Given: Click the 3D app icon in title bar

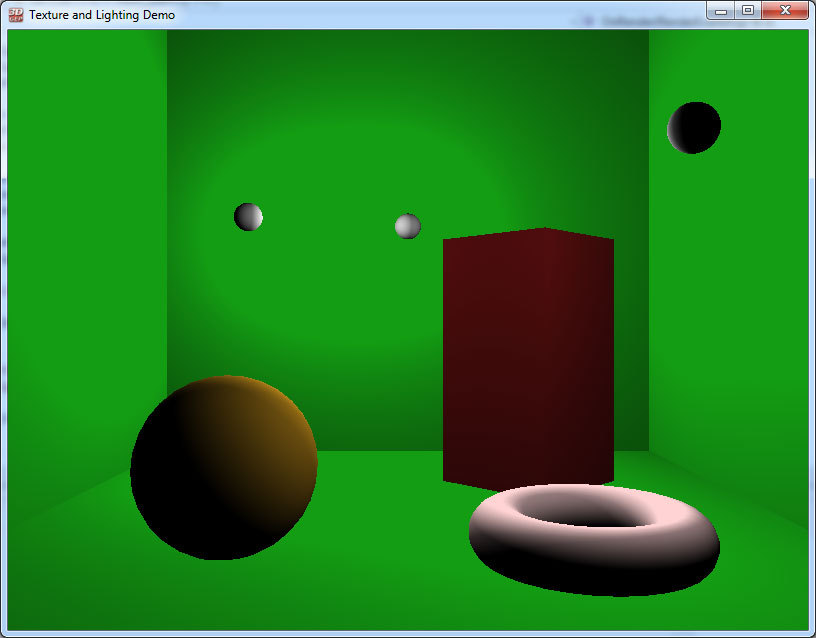Looking at the screenshot, I should (x=15, y=14).
